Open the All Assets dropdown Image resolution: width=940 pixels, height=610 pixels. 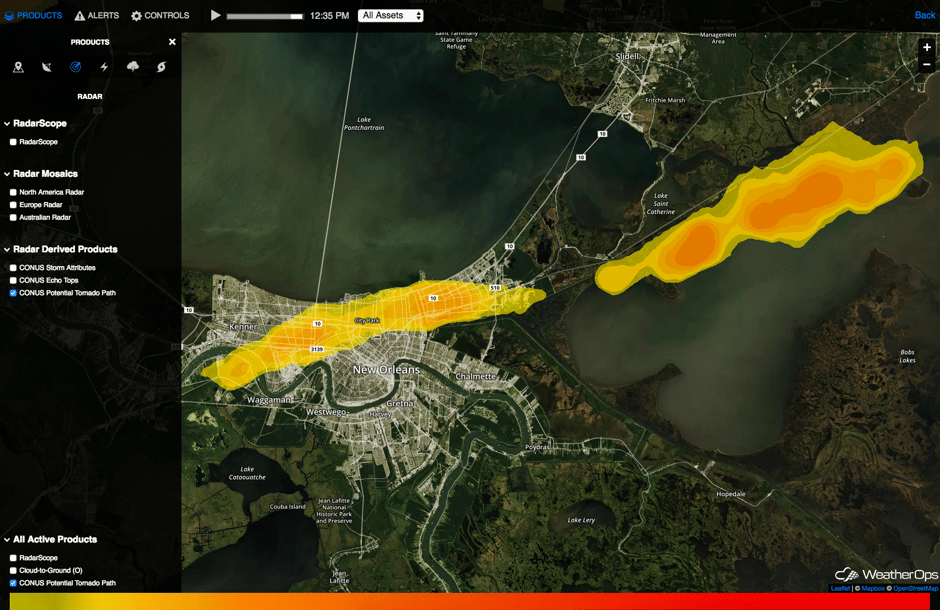pos(391,15)
